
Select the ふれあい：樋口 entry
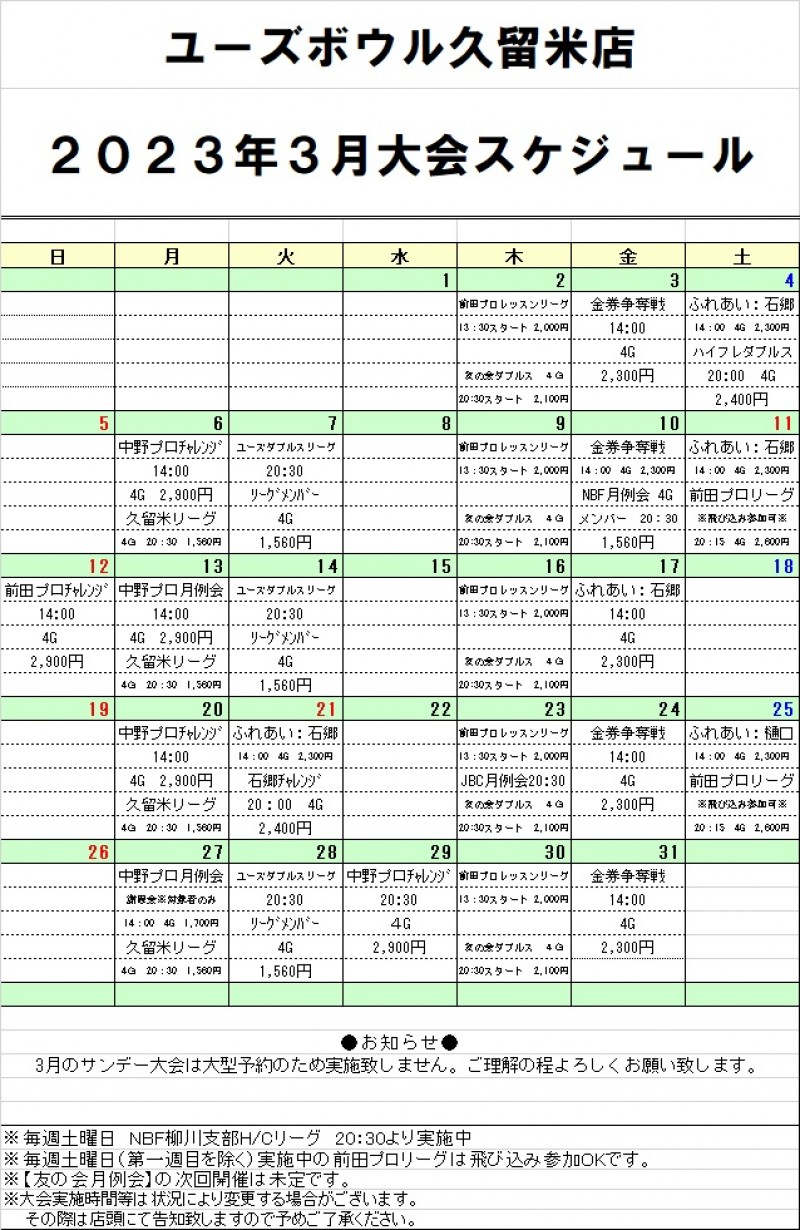point(741,733)
